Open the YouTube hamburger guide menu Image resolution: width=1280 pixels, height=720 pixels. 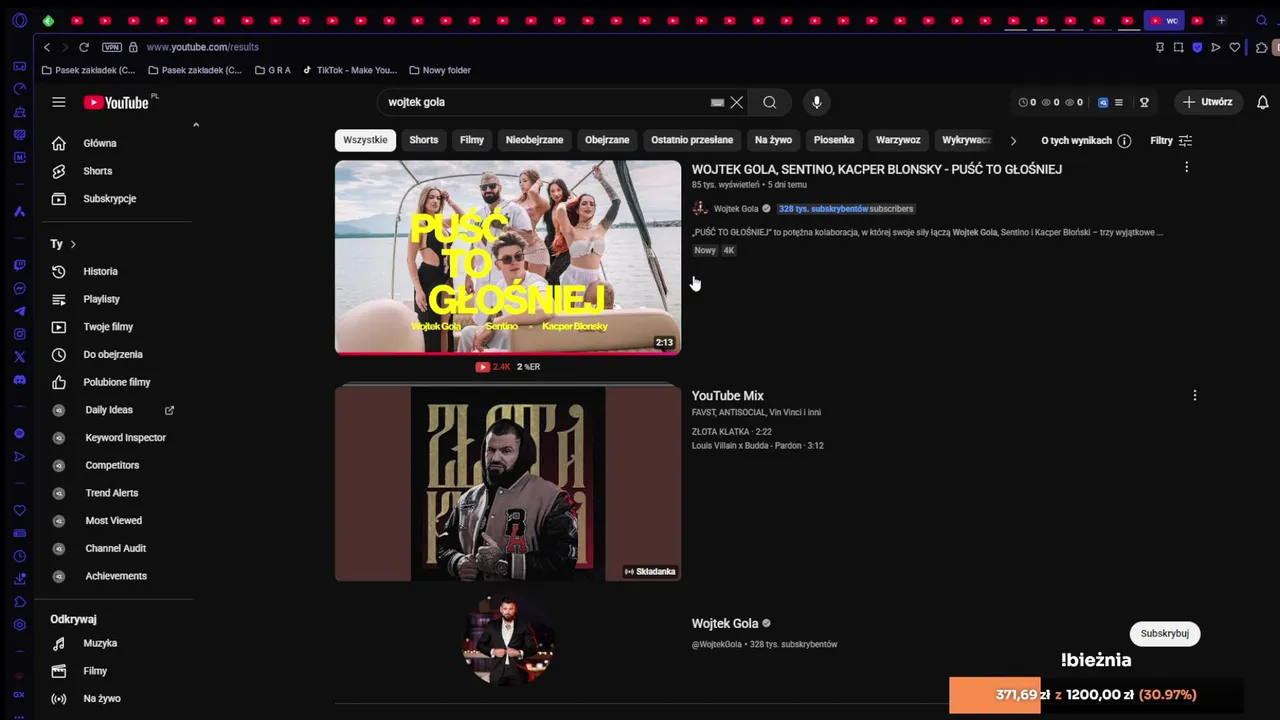(59, 102)
